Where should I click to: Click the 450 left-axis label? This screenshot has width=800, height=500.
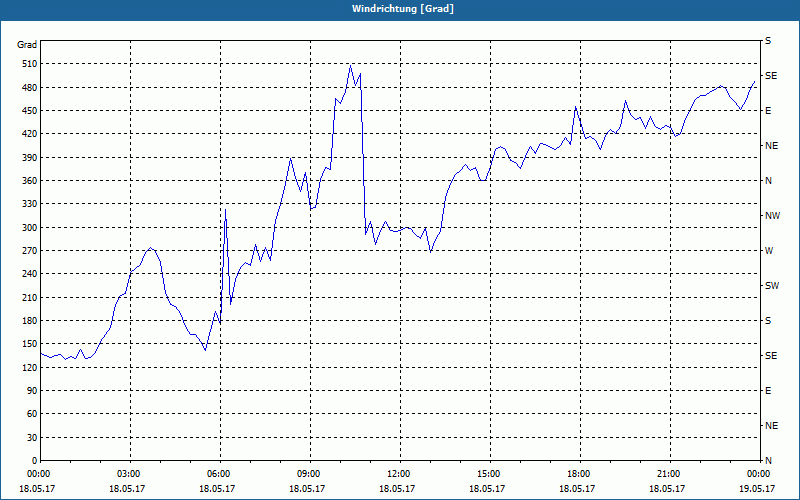click(30, 111)
